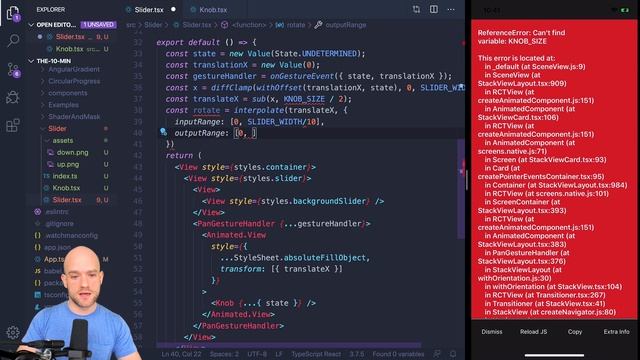Expand the components folder
This screenshot has height=360, width=640.
pyautogui.click(x=68, y=93)
